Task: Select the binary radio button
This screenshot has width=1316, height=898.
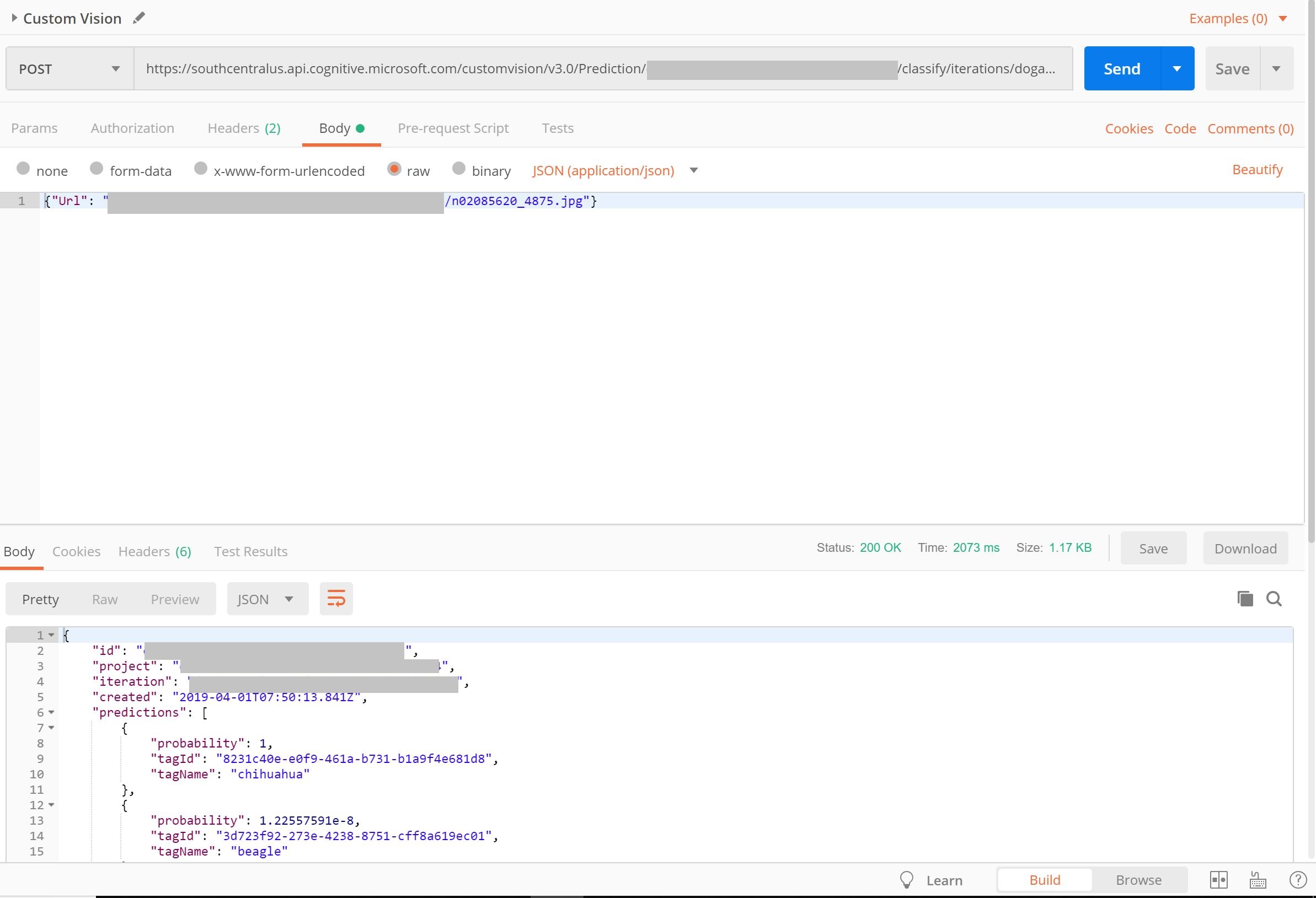Action: click(458, 168)
